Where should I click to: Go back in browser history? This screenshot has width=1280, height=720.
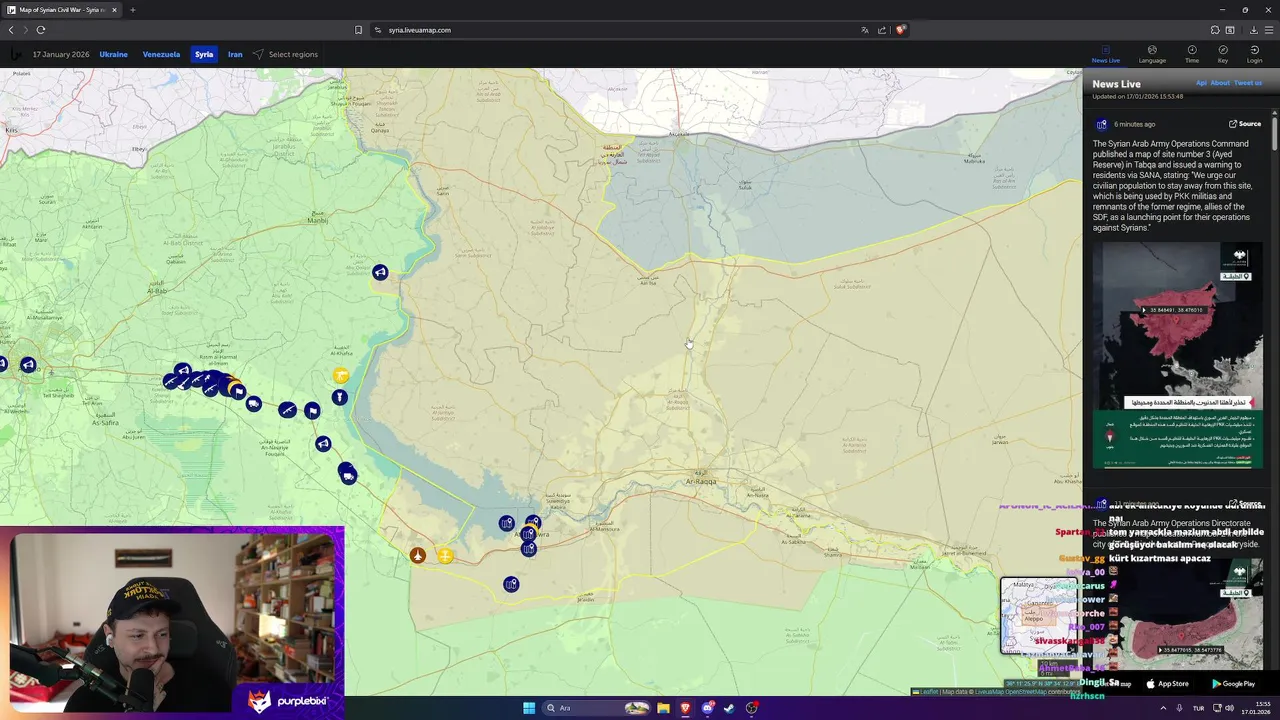[x=11, y=30]
